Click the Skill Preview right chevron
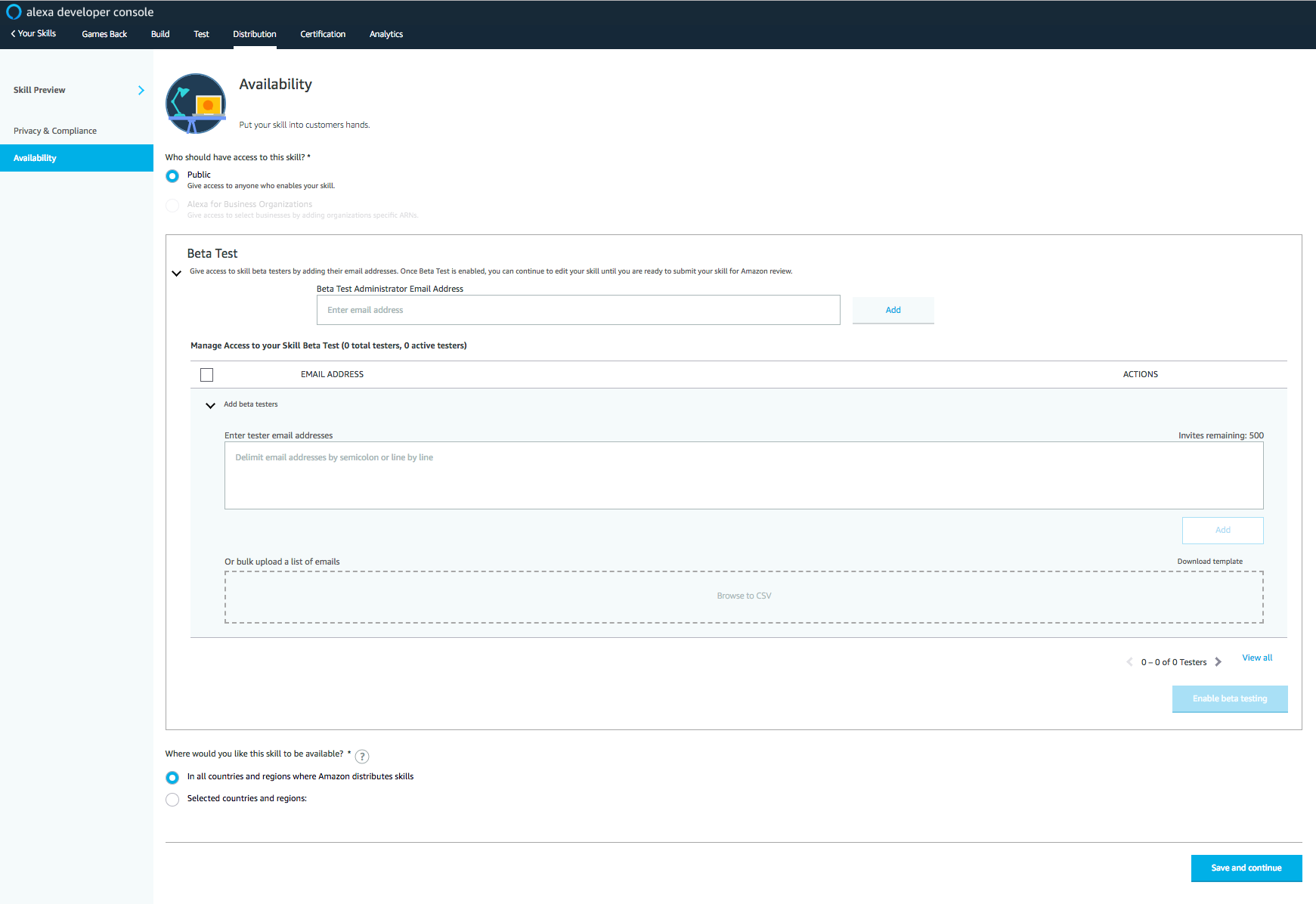The height and width of the screenshot is (904, 1316). click(x=141, y=90)
